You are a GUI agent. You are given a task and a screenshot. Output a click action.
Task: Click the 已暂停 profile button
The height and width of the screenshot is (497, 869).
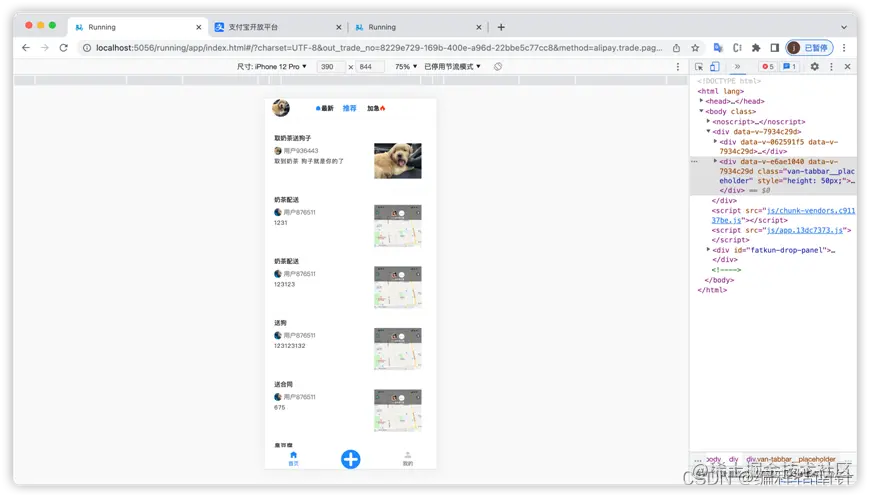[x=810, y=48]
